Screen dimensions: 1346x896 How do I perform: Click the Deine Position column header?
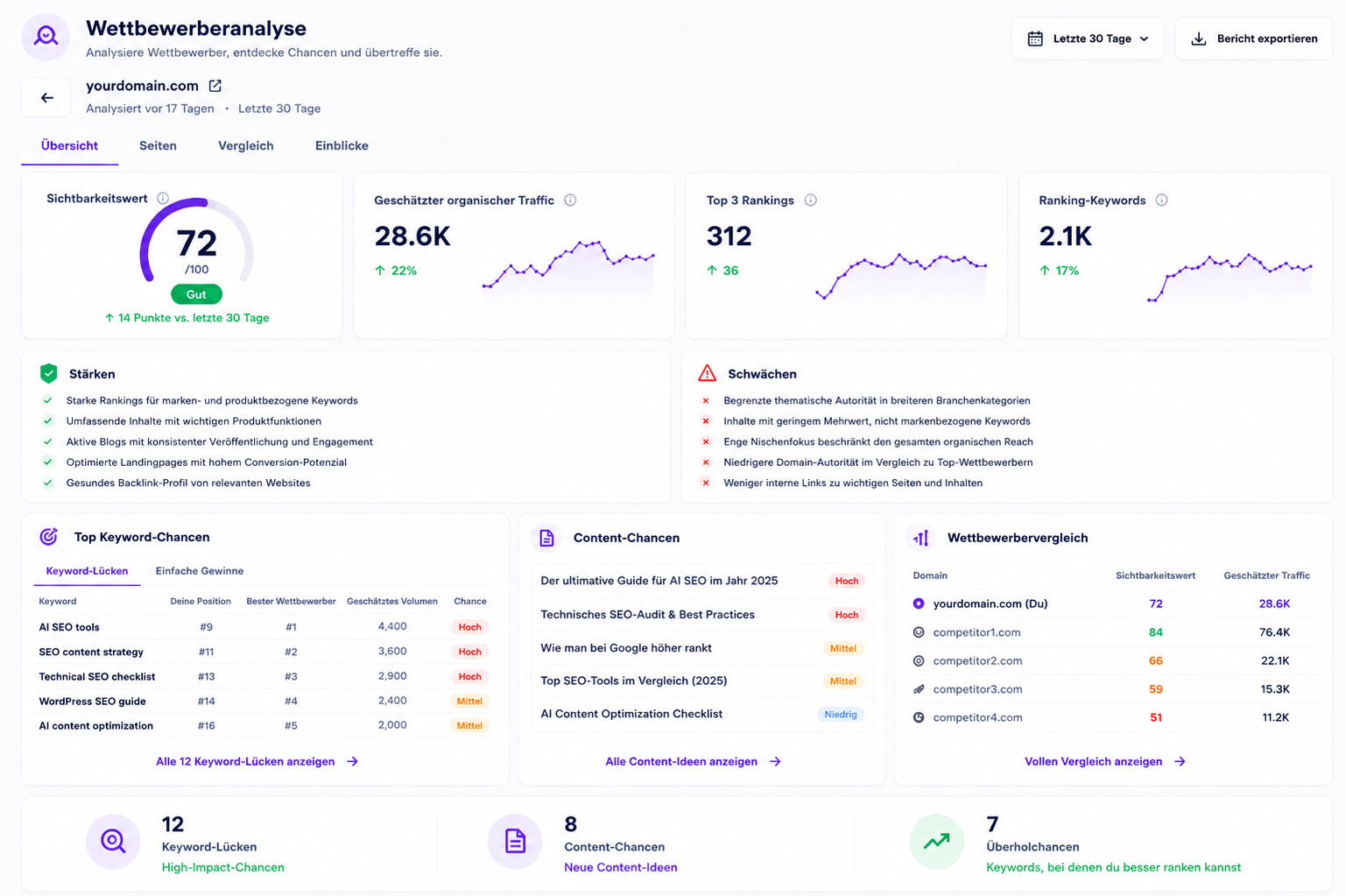click(x=201, y=602)
